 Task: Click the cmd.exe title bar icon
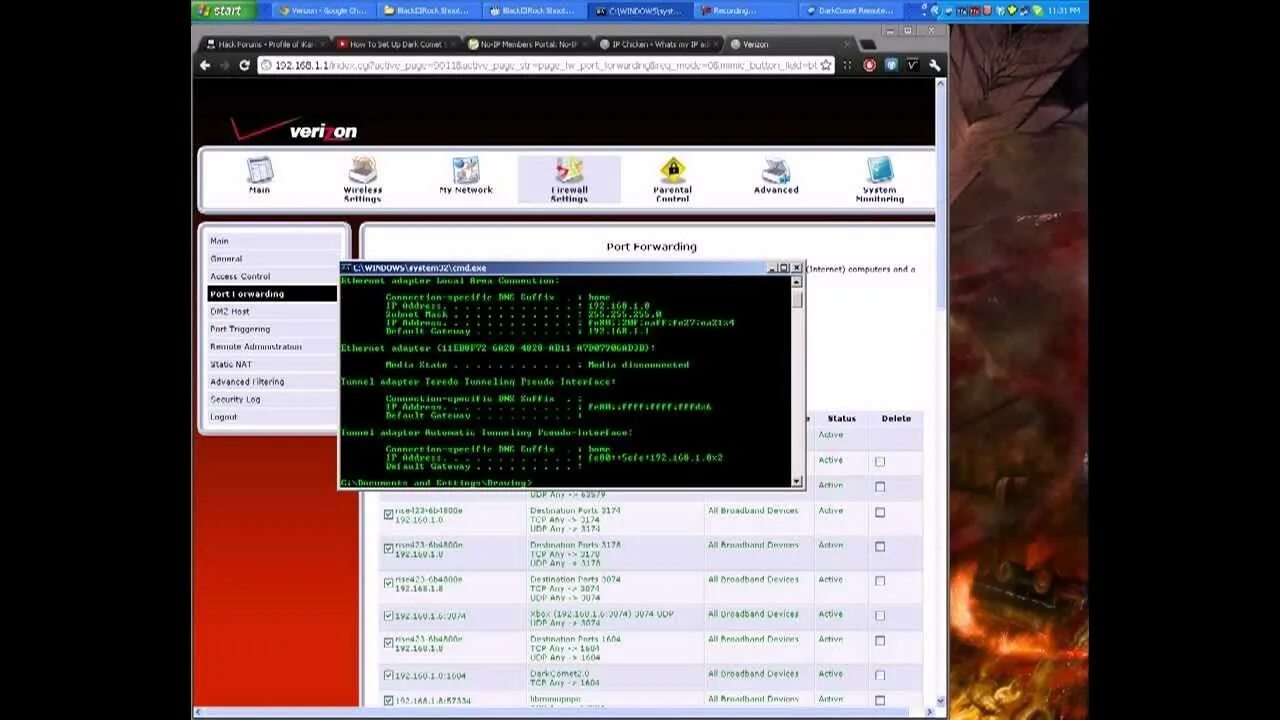click(x=347, y=268)
